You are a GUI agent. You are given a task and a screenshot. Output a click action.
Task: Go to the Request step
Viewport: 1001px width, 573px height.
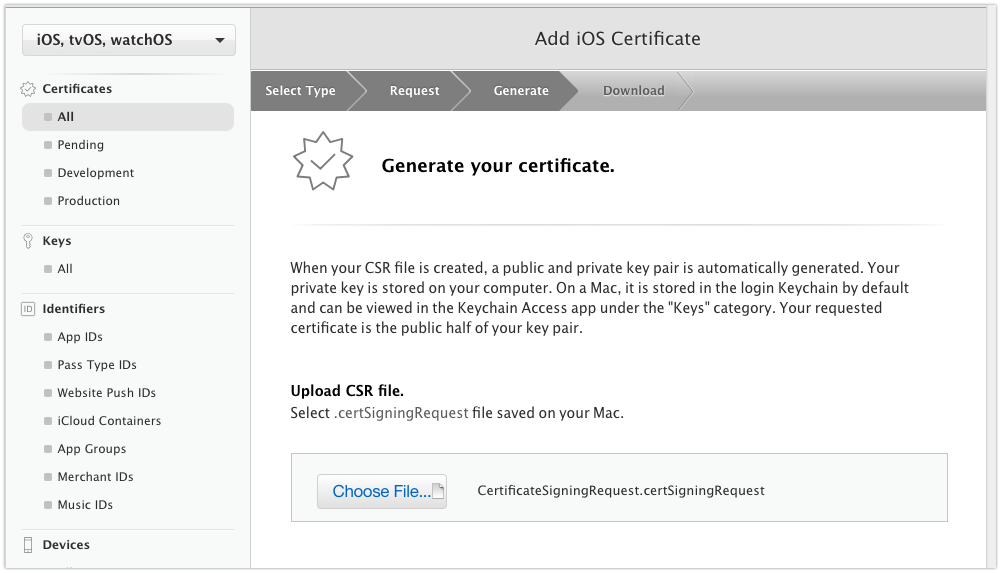coord(414,91)
